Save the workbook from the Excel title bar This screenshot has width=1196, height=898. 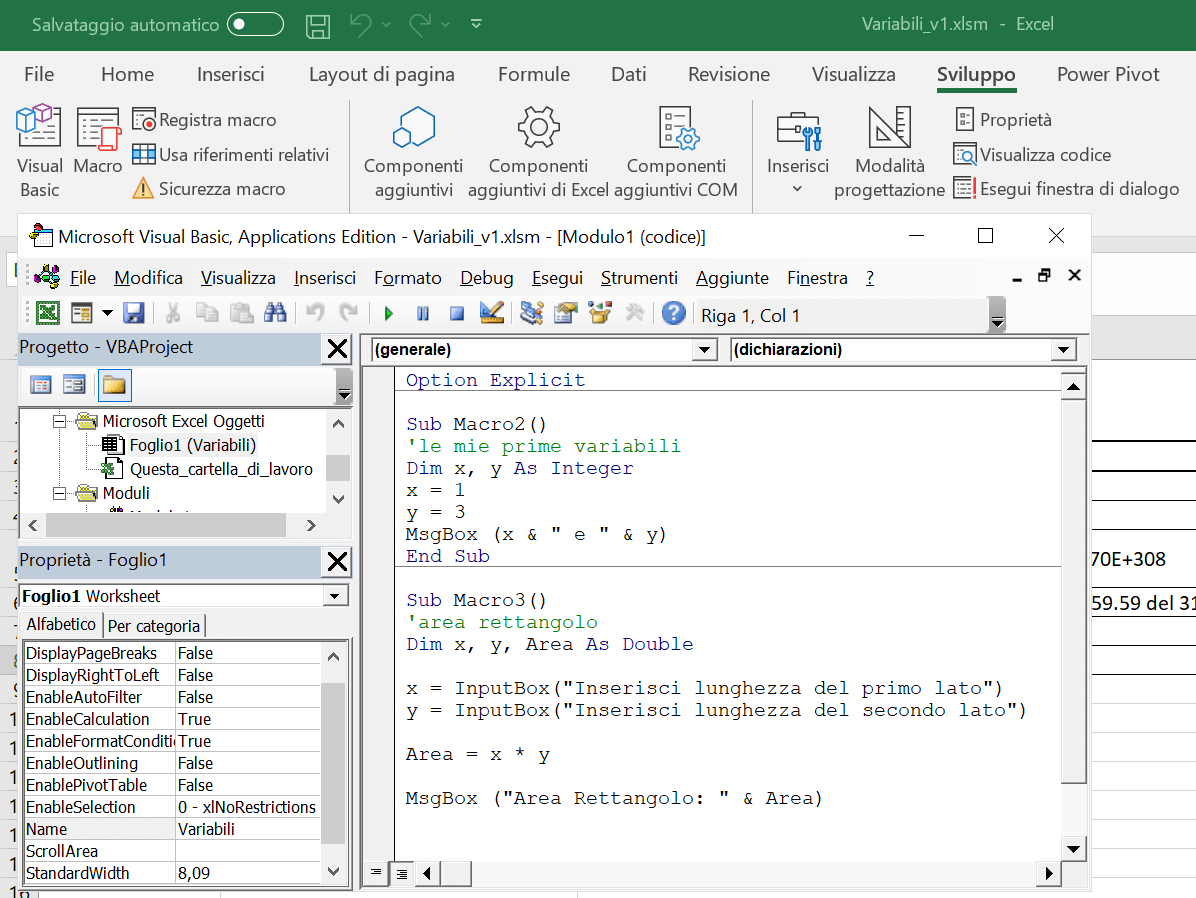(x=318, y=25)
